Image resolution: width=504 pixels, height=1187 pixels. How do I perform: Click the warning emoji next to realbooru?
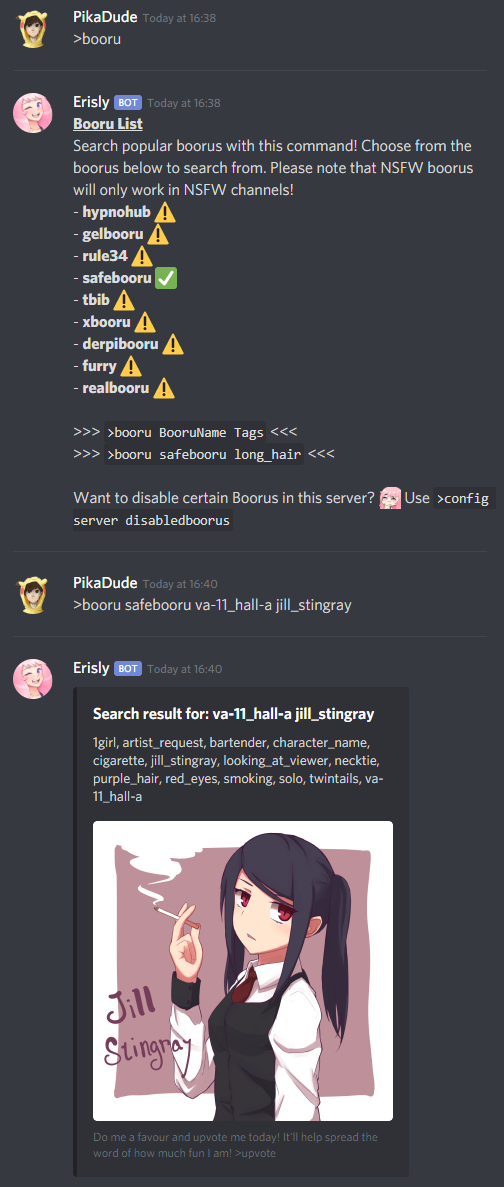tap(163, 388)
